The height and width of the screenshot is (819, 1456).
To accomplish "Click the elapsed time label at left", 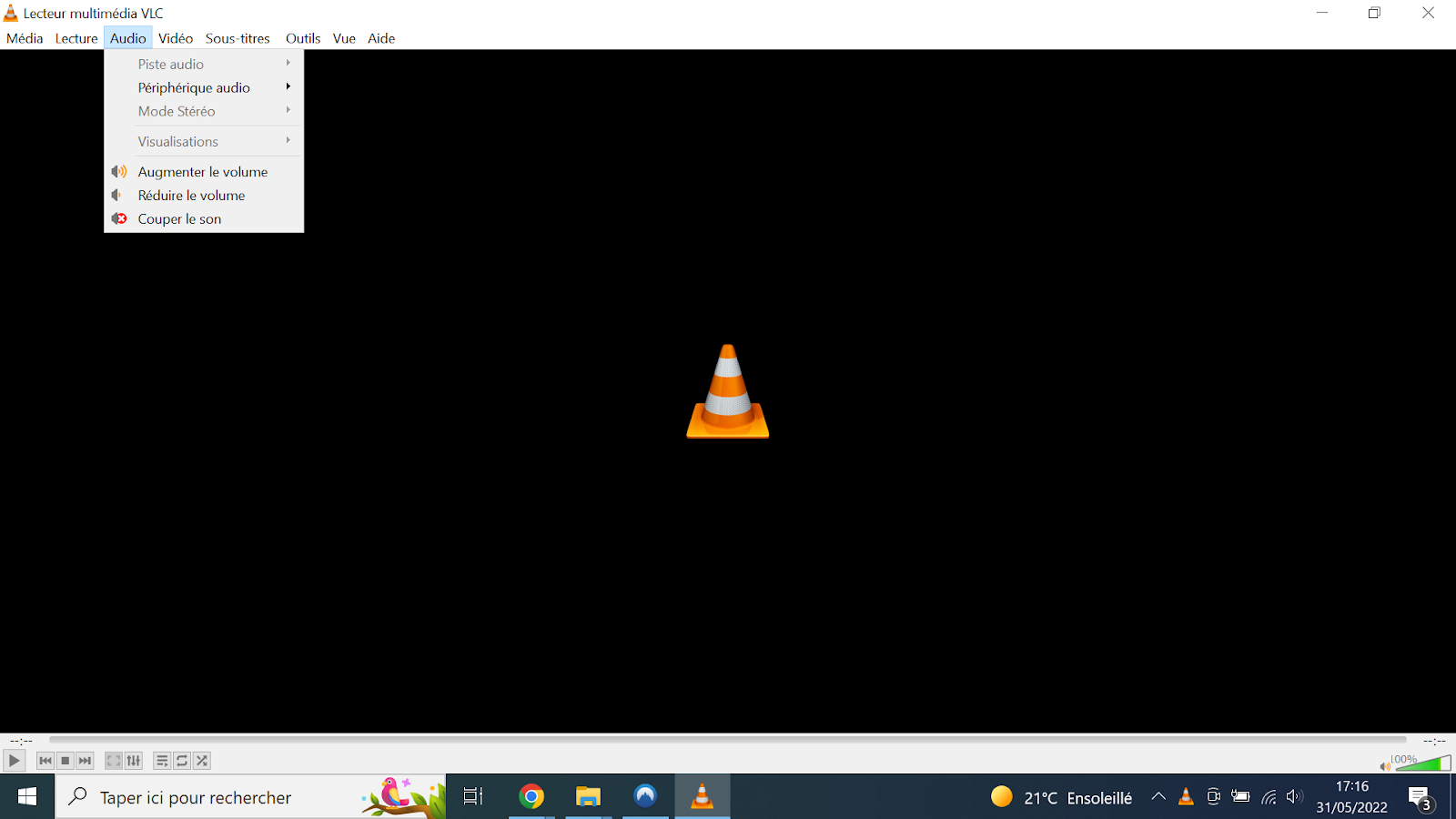I will click(21, 741).
